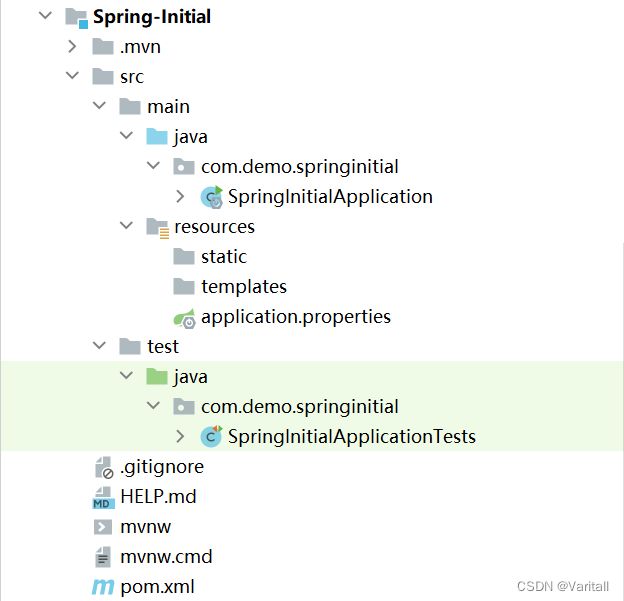Click the SpringInitialApplication class icon
The width and height of the screenshot is (624, 601).
click(x=211, y=197)
